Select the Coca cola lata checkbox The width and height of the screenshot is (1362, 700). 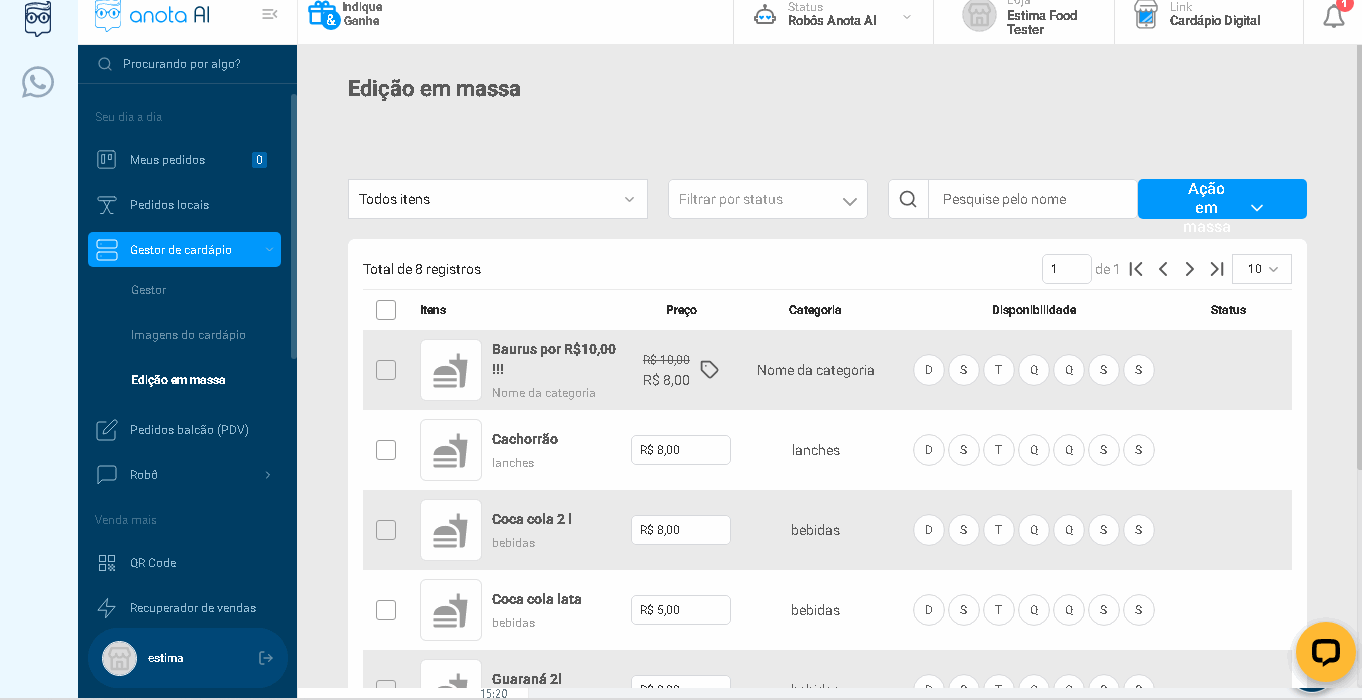pos(386,610)
